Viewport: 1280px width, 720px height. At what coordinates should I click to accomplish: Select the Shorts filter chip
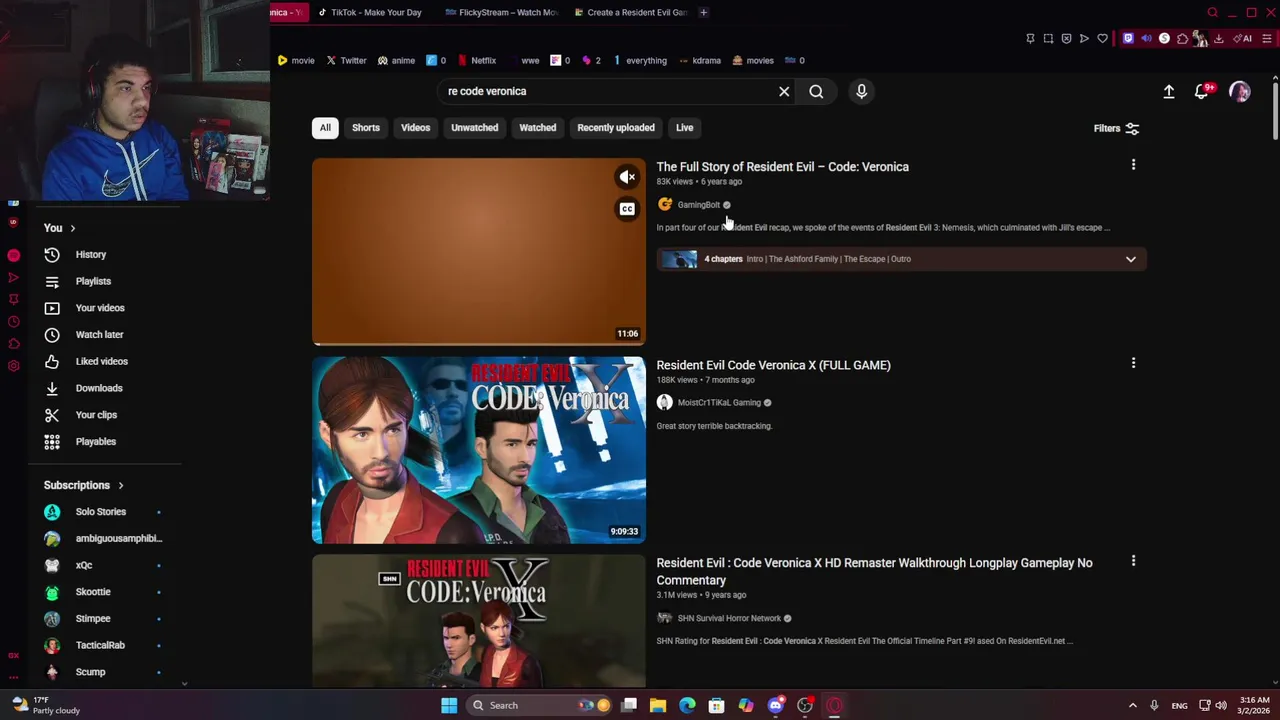pos(366,127)
